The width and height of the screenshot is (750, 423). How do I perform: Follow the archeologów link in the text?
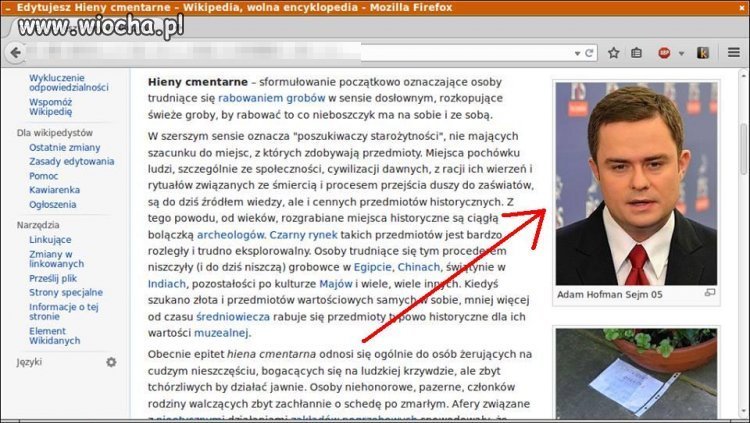pos(230,234)
